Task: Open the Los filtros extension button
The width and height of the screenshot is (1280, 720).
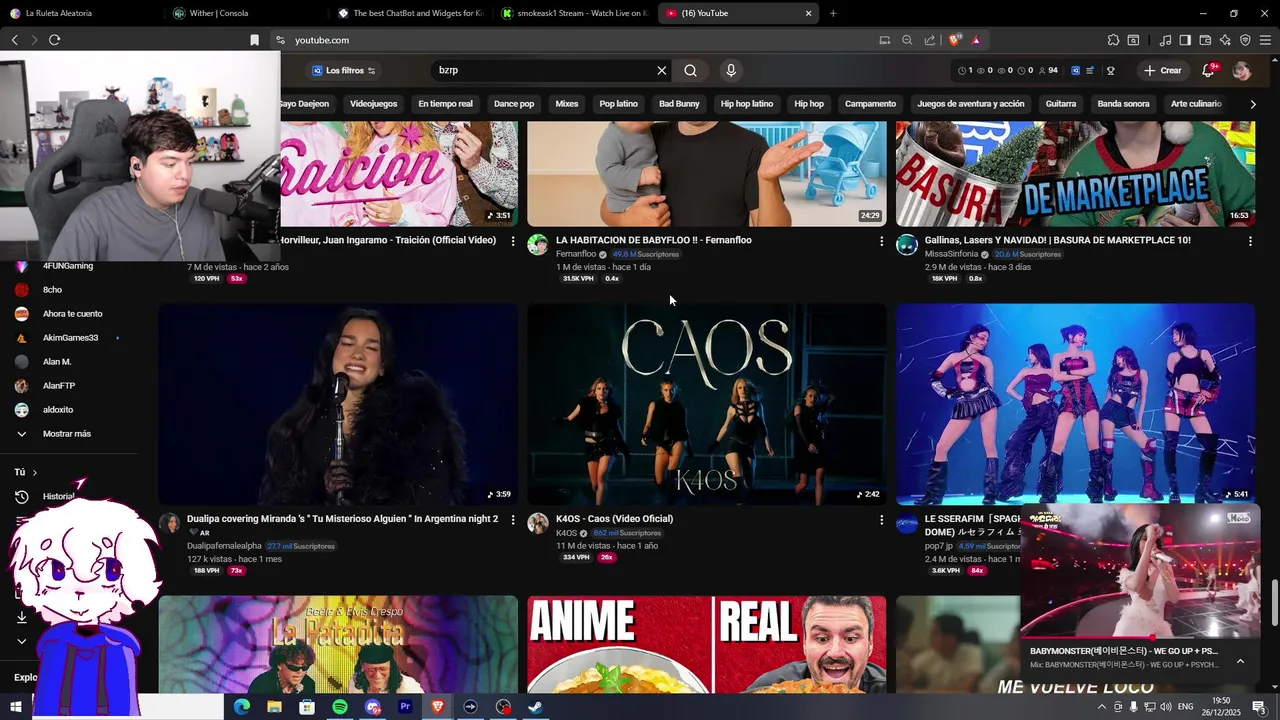Action: 343,70
